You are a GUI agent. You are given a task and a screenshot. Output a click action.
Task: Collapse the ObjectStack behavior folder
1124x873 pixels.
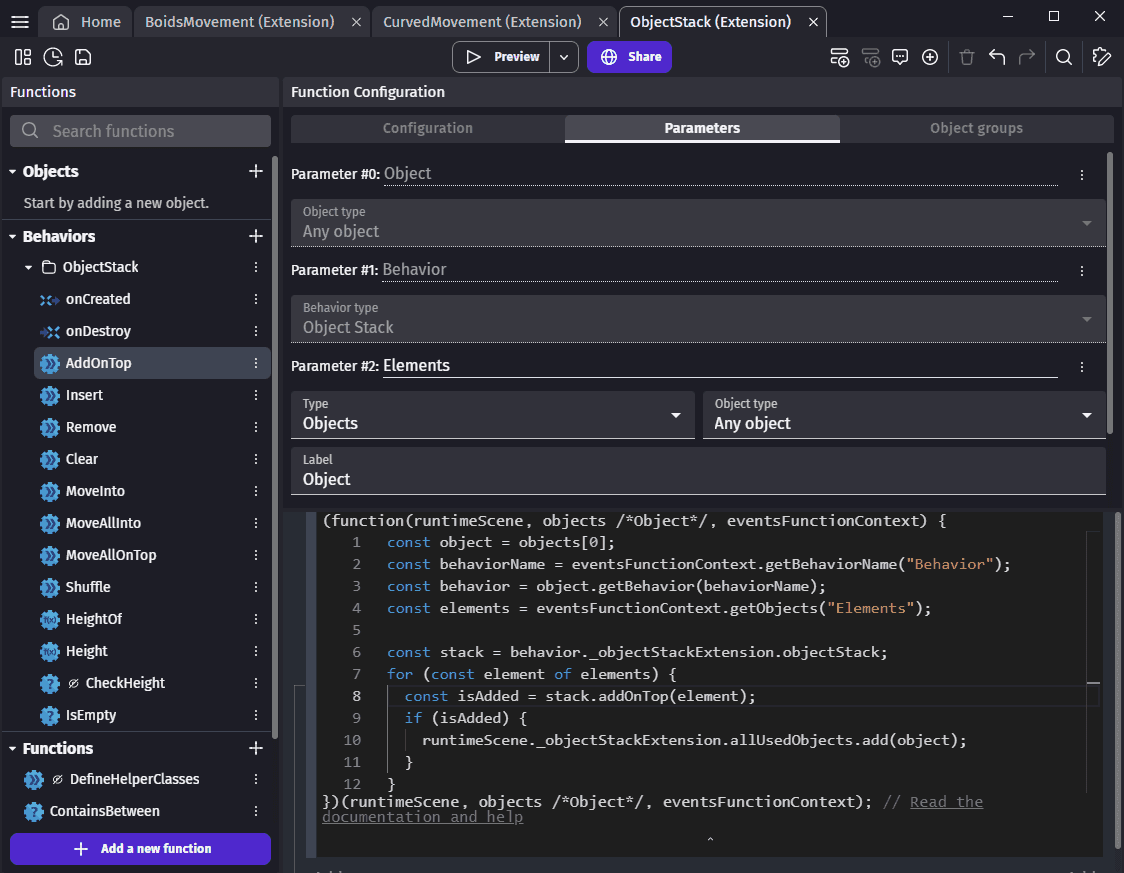pyautogui.click(x=29, y=268)
